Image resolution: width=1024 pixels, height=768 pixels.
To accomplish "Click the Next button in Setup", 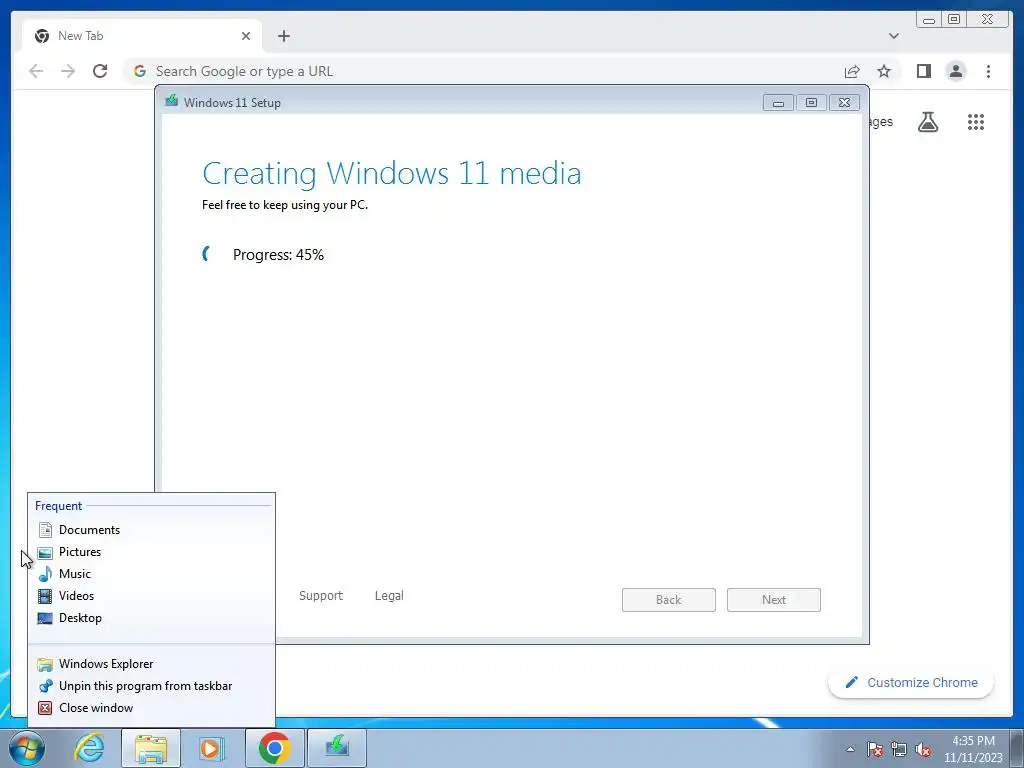I will (x=774, y=600).
